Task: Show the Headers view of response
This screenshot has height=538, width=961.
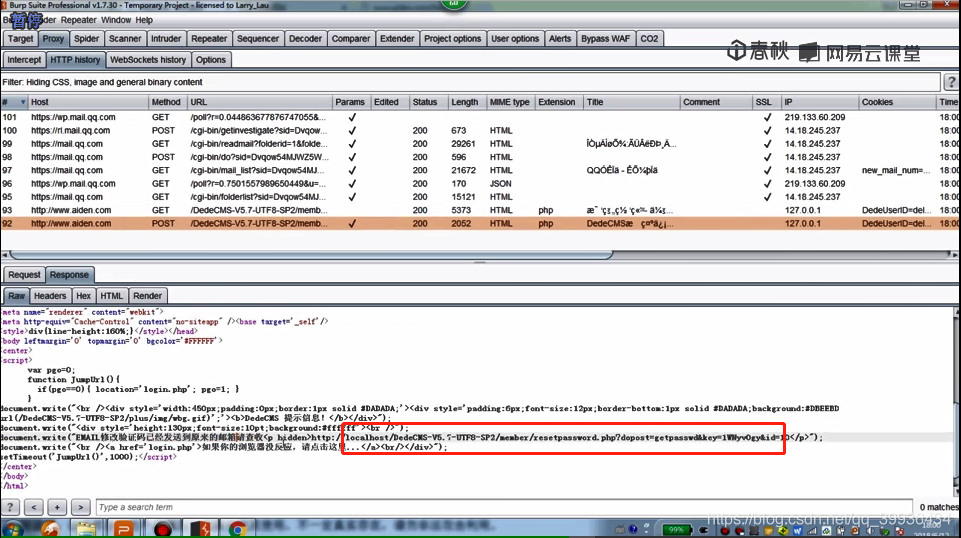Action: coord(50,296)
